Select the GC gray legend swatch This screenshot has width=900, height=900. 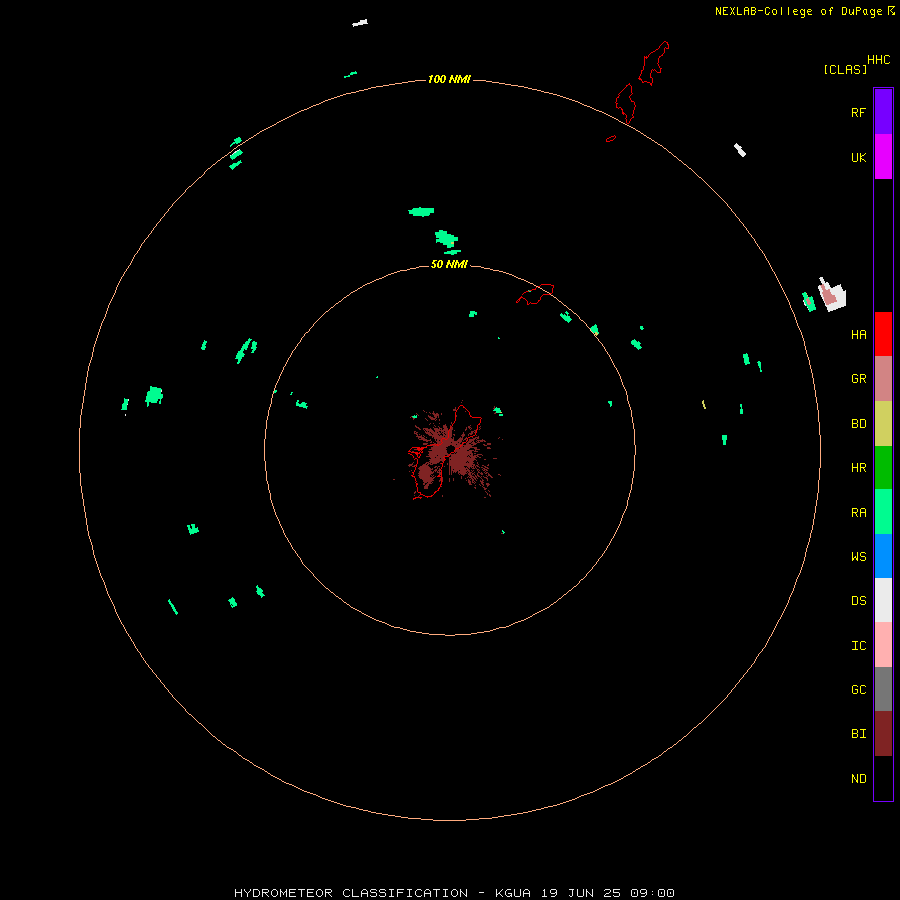coord(883,689)
